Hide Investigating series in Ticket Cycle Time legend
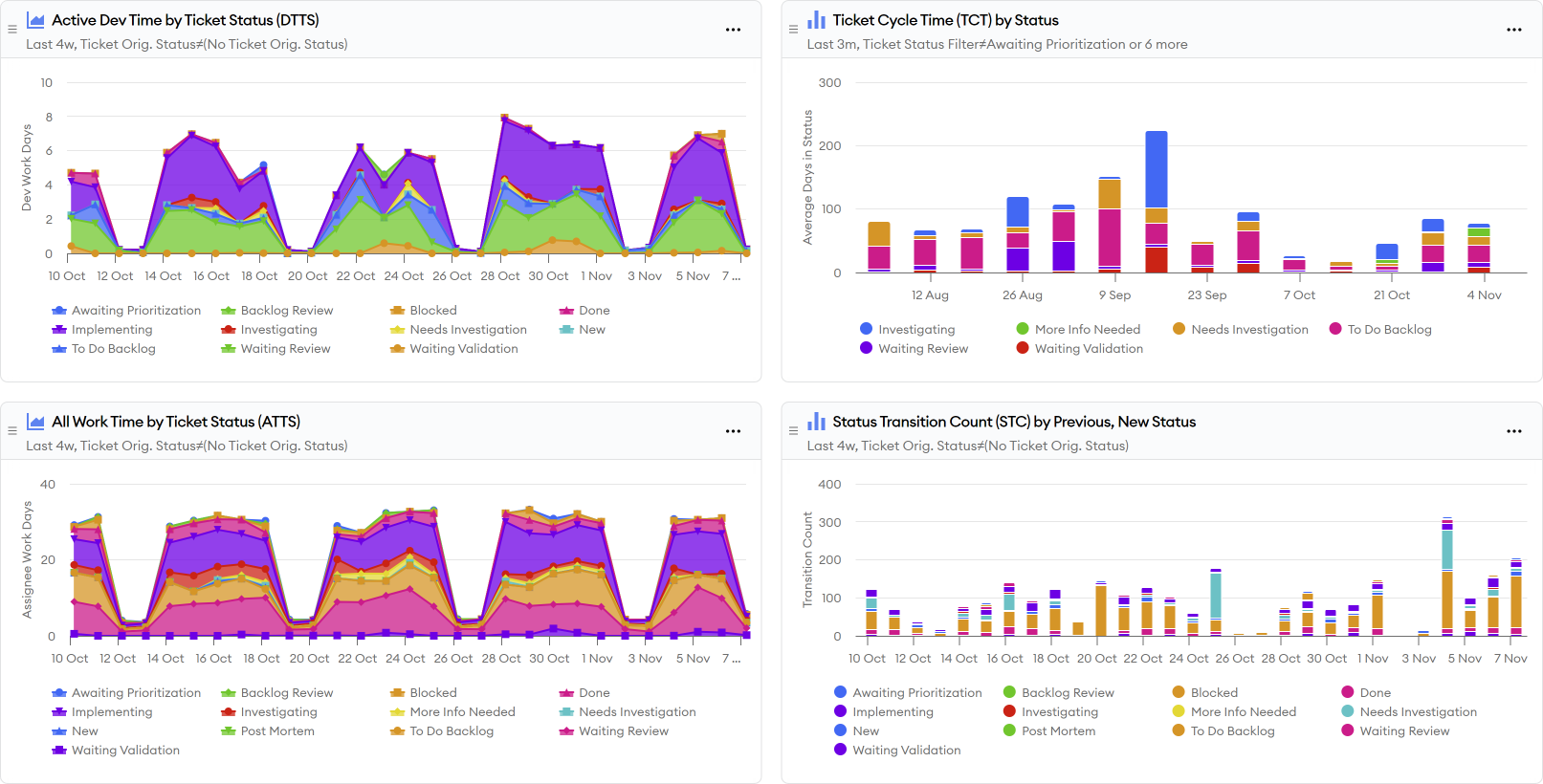This screenshot has width=1543, height=784. (915, 330)
